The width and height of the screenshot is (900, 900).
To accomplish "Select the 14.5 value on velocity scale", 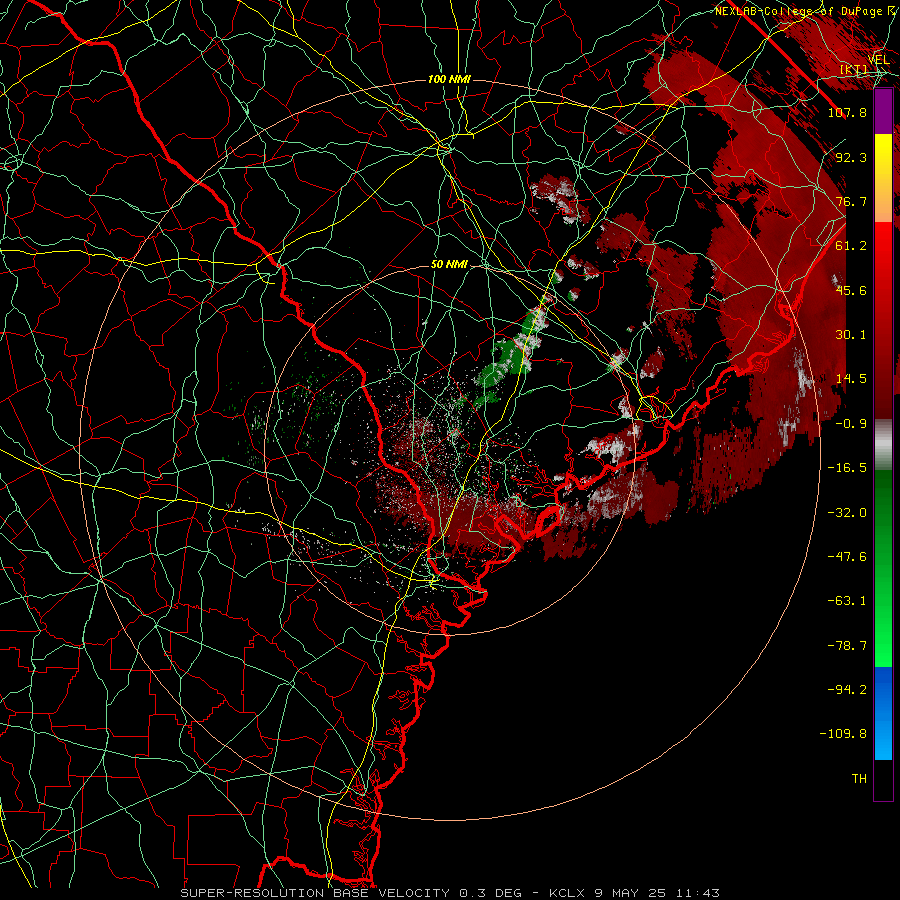I will 851,379.
